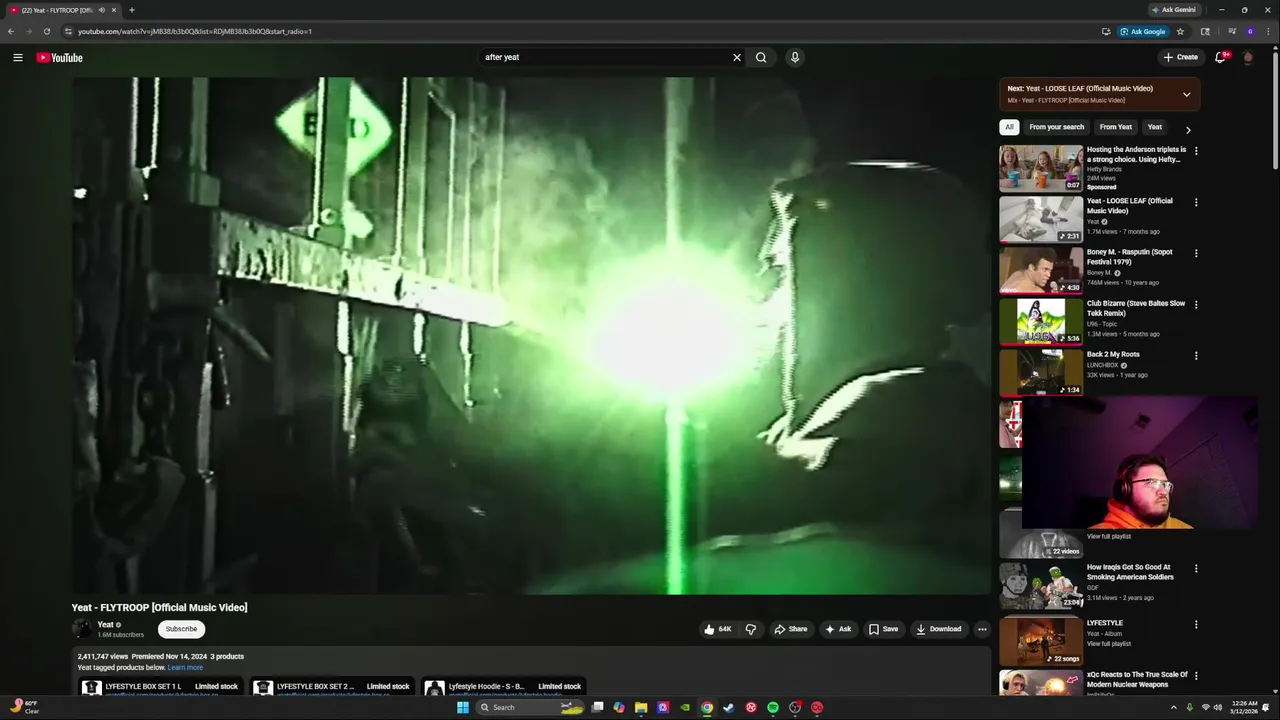Open the taskbar clock and date
Viewport: 1280px width, 720px height.
click(x=1245, y=707)
